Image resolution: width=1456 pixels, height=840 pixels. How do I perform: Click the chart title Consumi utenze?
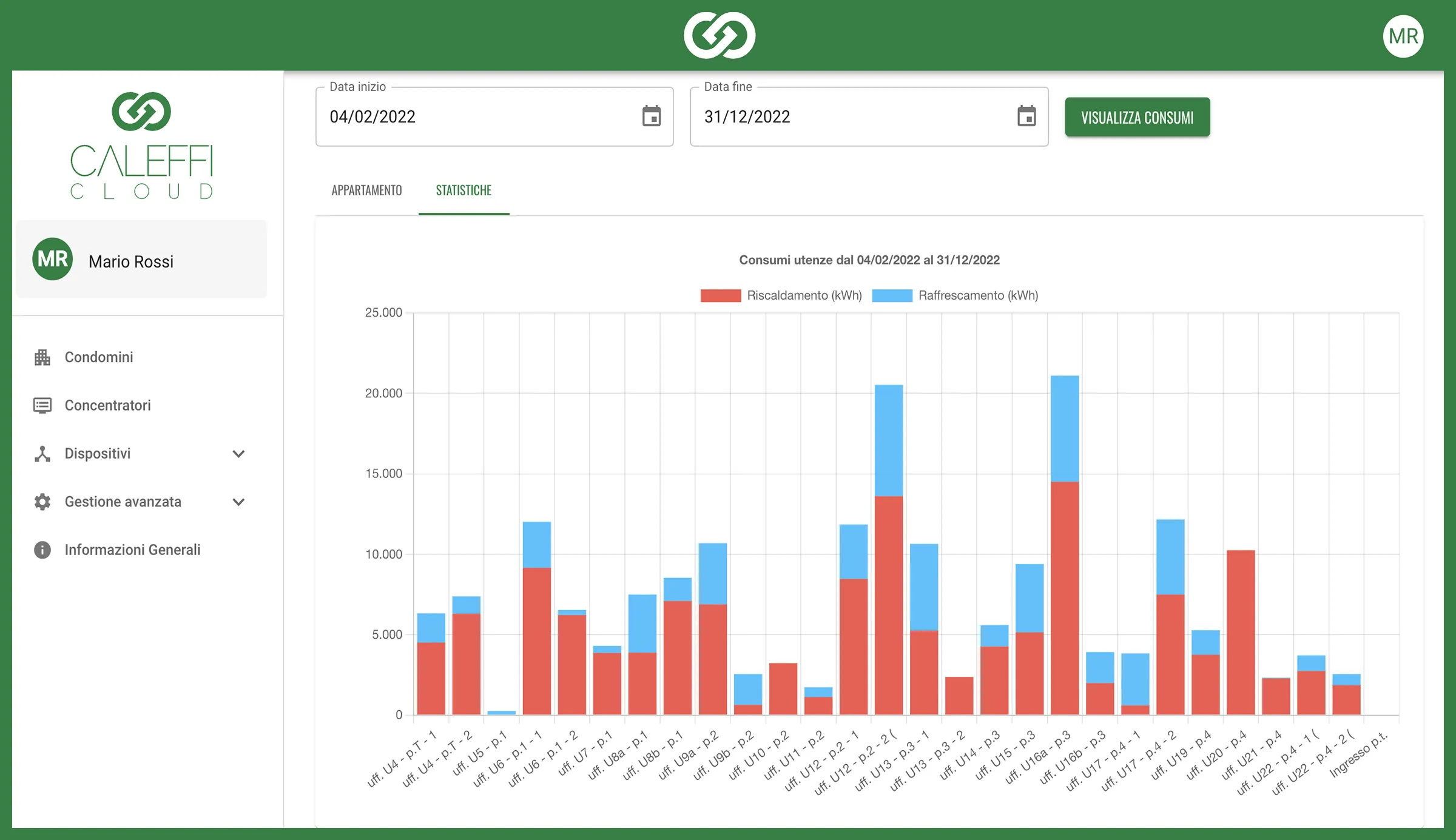tap(869, 260)
